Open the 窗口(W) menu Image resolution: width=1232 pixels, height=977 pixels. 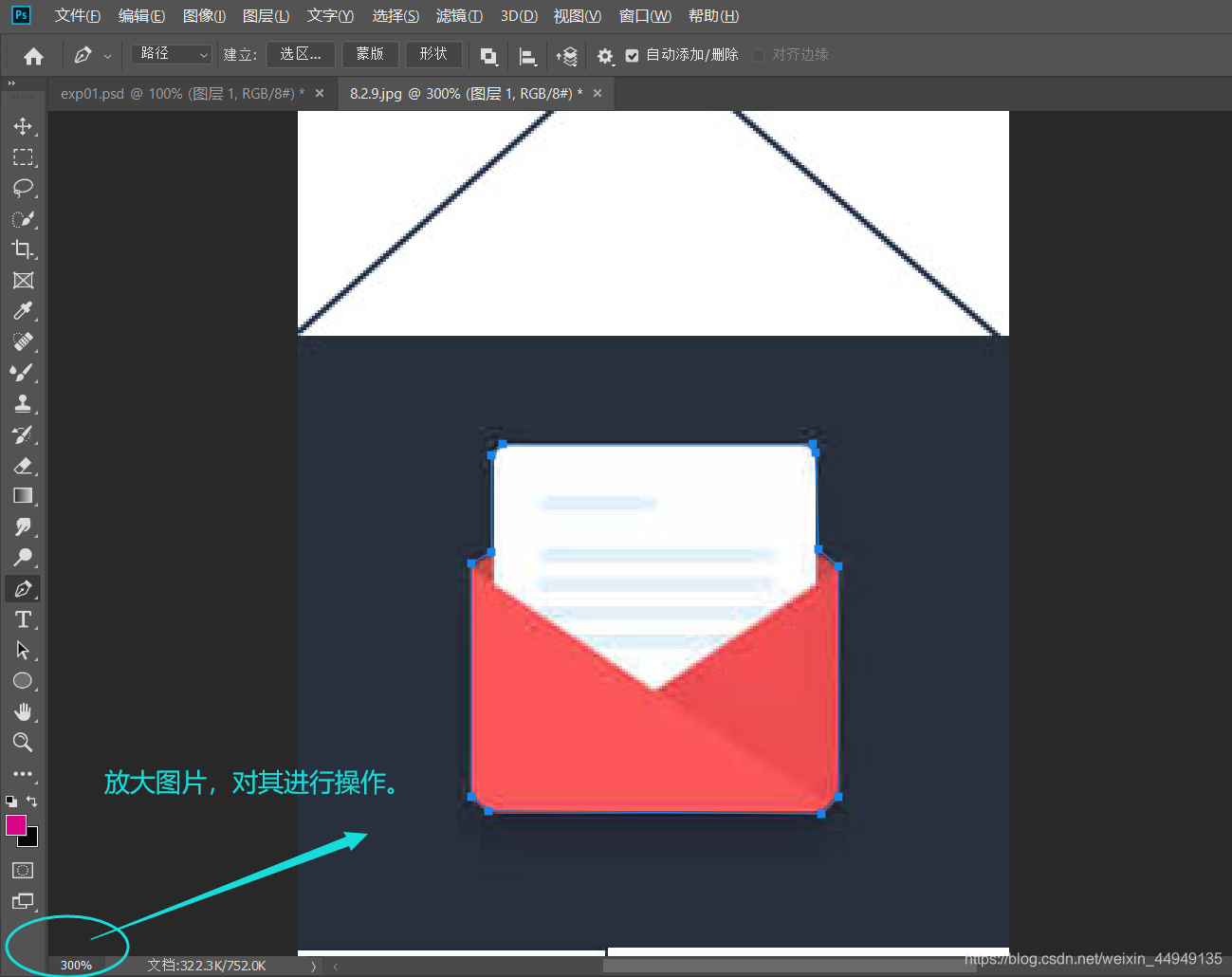point(645,16)
